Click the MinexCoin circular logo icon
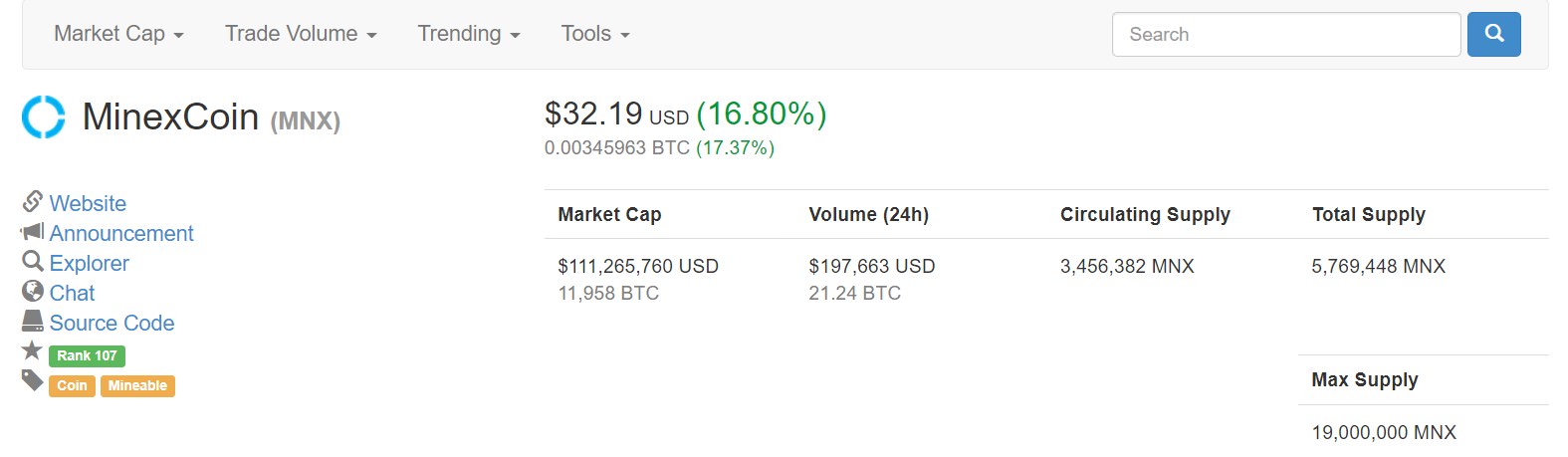Image resolution: width=1568 pixels, height=457 pixels. pos(44,116)
